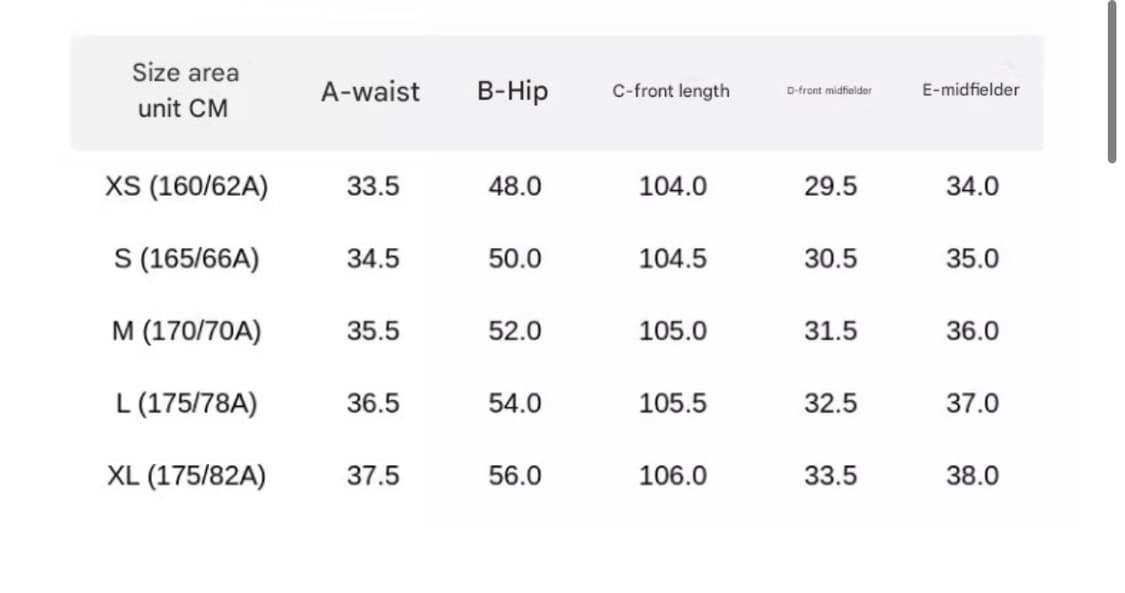1125x593 pixels.
Task: Click the M front length value 105.0
Action: click(x=673, y=331)
